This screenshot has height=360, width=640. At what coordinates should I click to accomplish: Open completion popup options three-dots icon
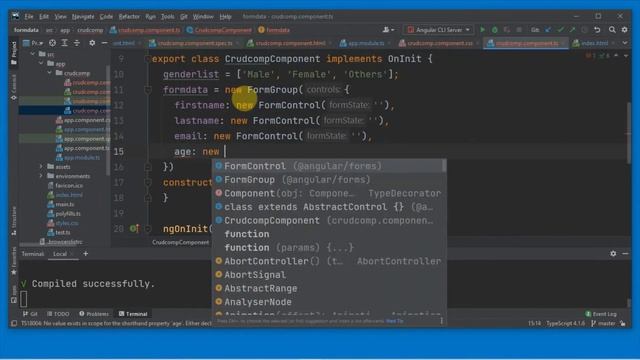pyautogui.click(x=441, y=321)
